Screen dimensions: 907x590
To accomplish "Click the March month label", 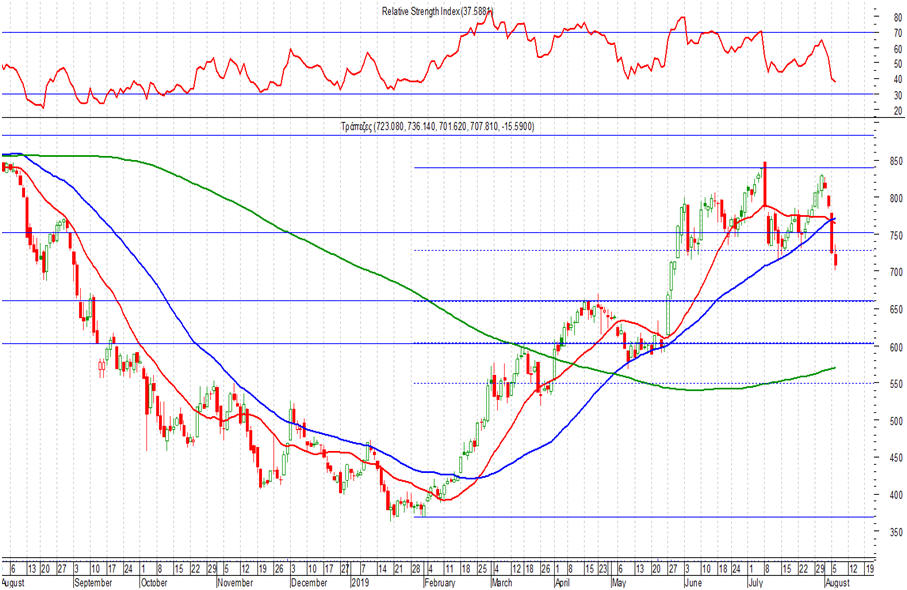I will tap(502, 582).
